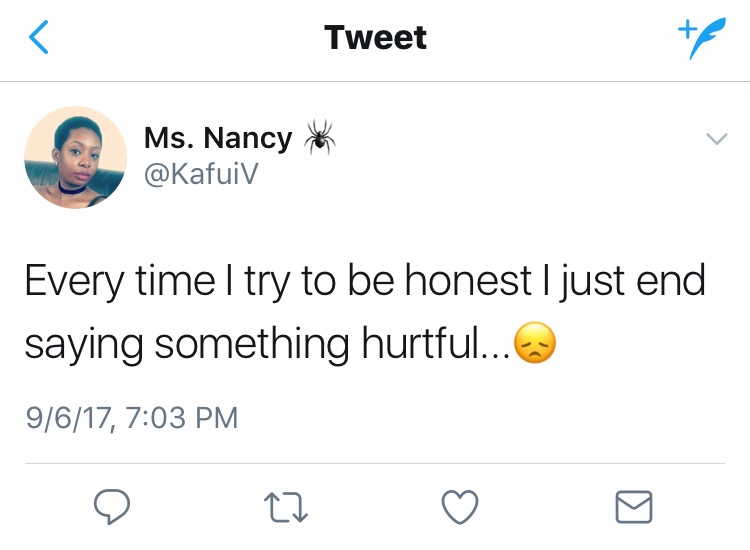Compose a new tweet with the feather icon
Screen dimensions: 750x550
702,38
